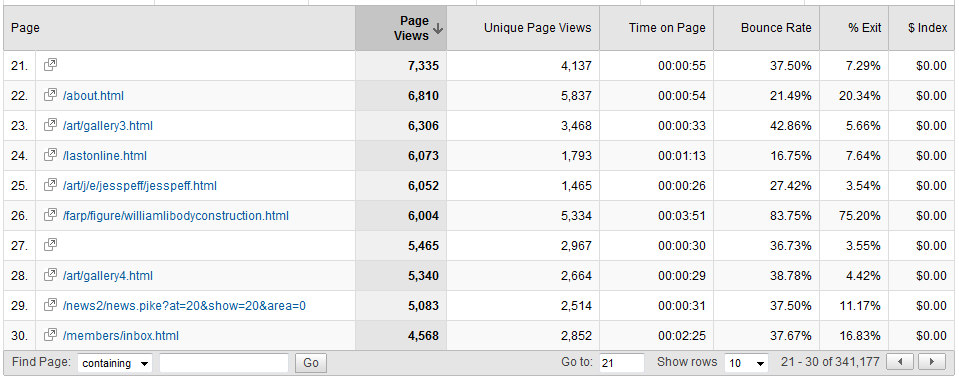Go to previous page of results arrow

900,362
